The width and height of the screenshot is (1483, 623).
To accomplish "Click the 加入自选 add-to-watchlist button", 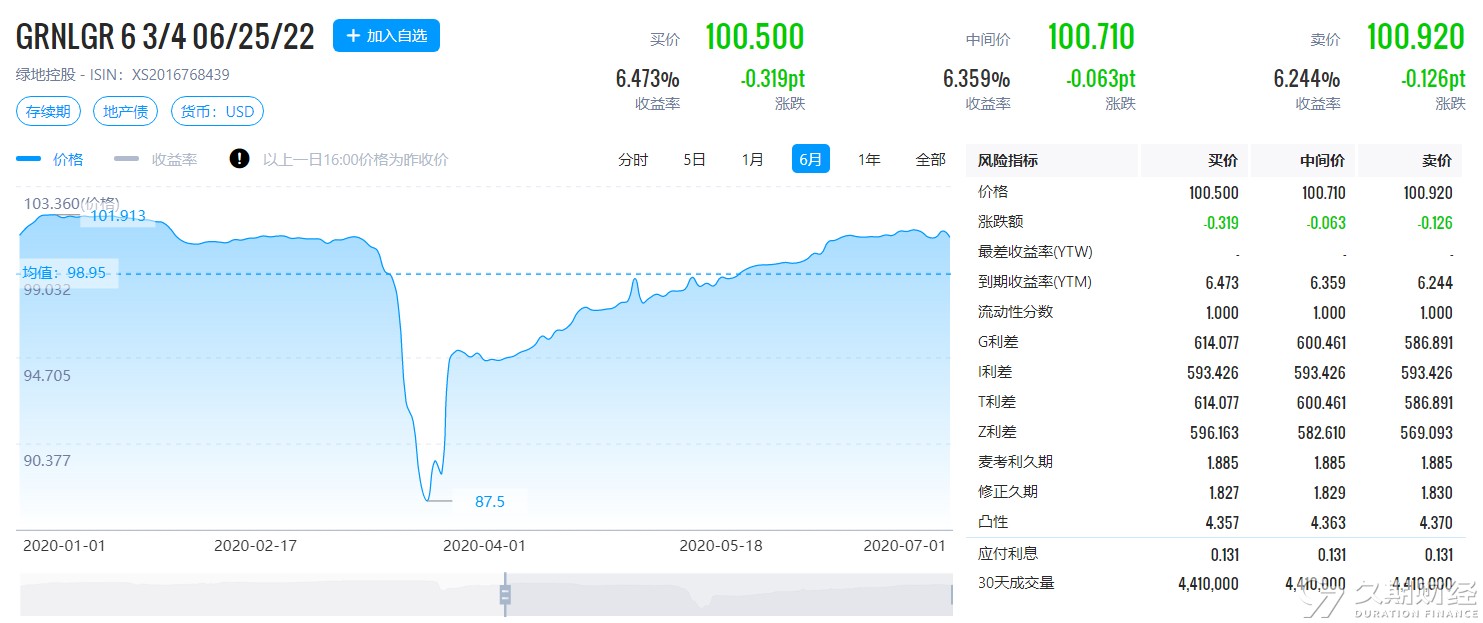I will pos(386,36).
